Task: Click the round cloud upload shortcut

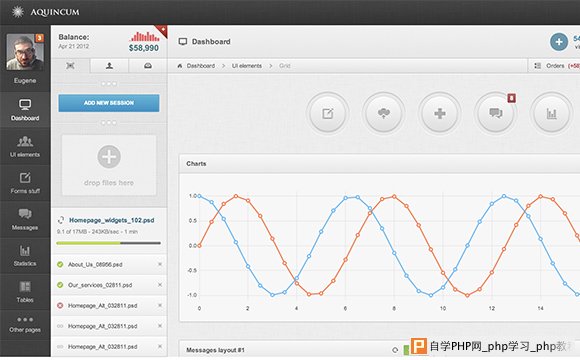Action: 384,113
